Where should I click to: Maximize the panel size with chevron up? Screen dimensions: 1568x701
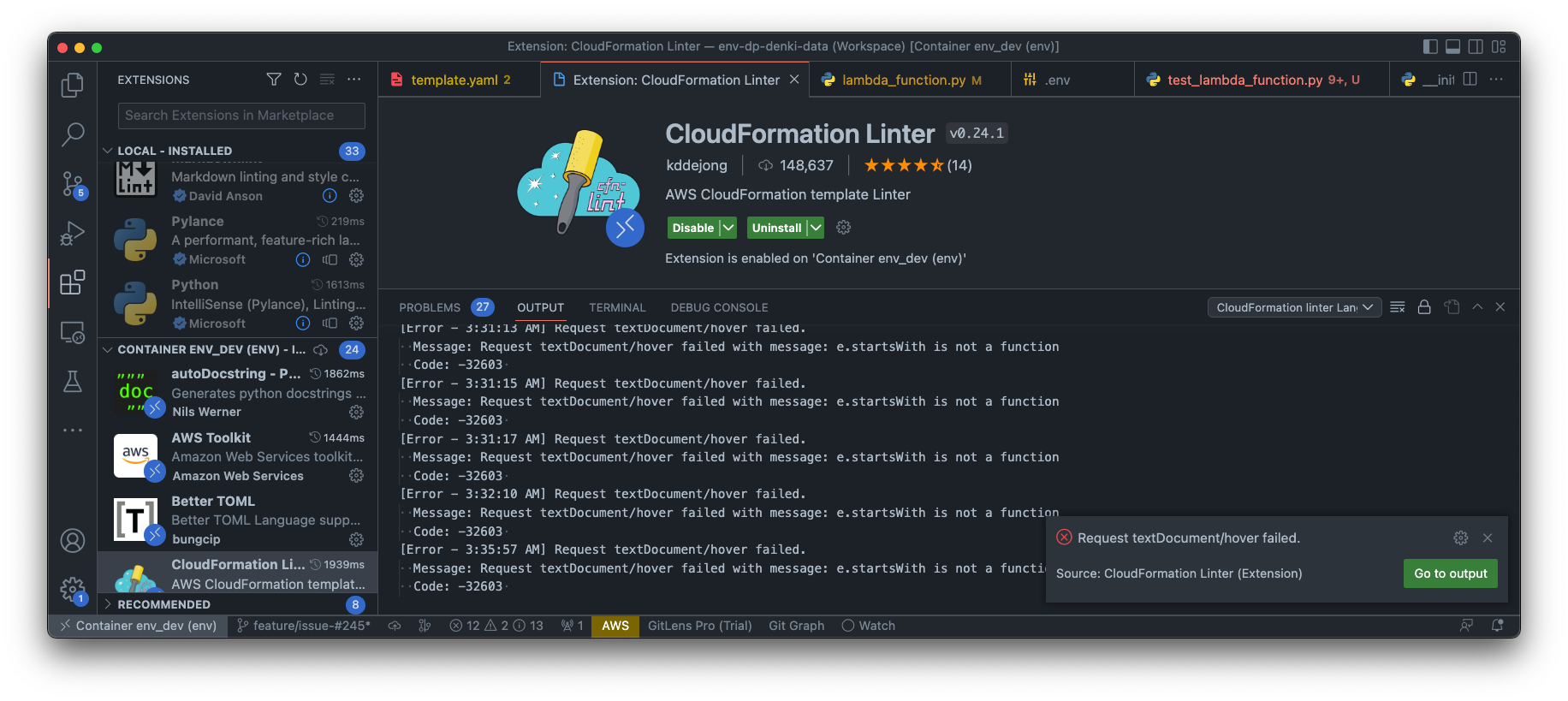pyautogui.click(x=1477, y=307)
